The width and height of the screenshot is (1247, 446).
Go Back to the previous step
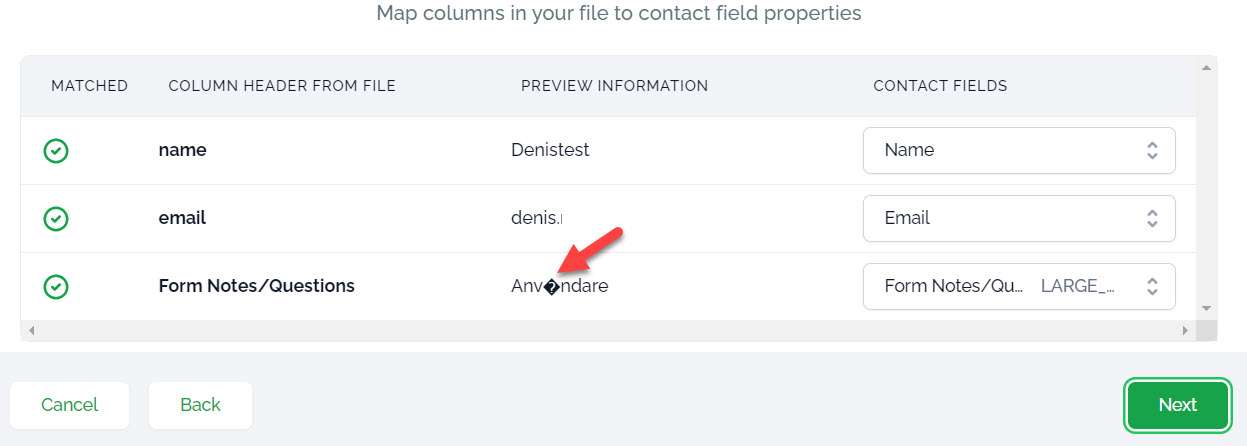(x=200, y=405)
